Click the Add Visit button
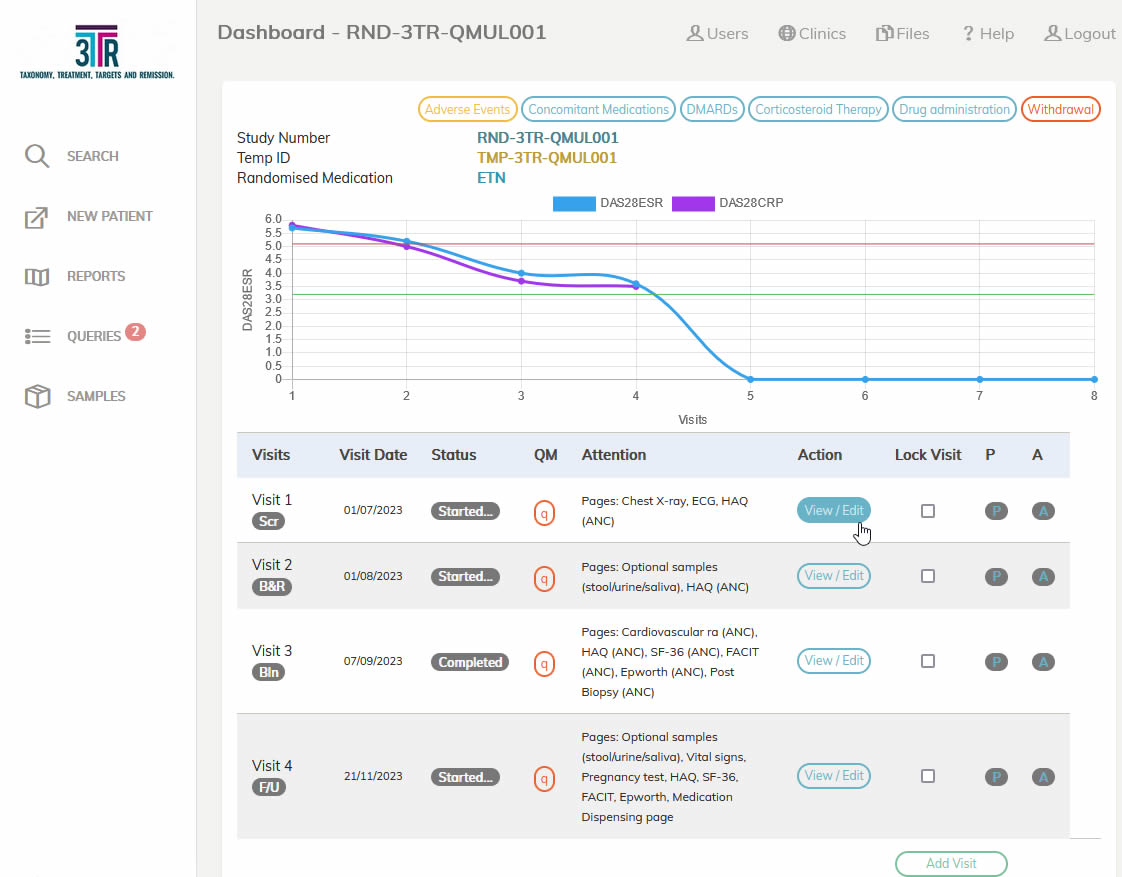The image size is (1122, 877). (951, 863)
